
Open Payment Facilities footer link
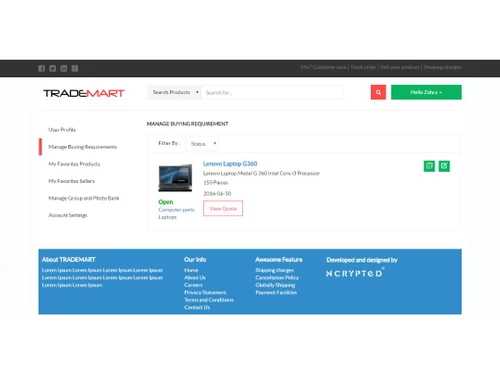pos(276,293)
